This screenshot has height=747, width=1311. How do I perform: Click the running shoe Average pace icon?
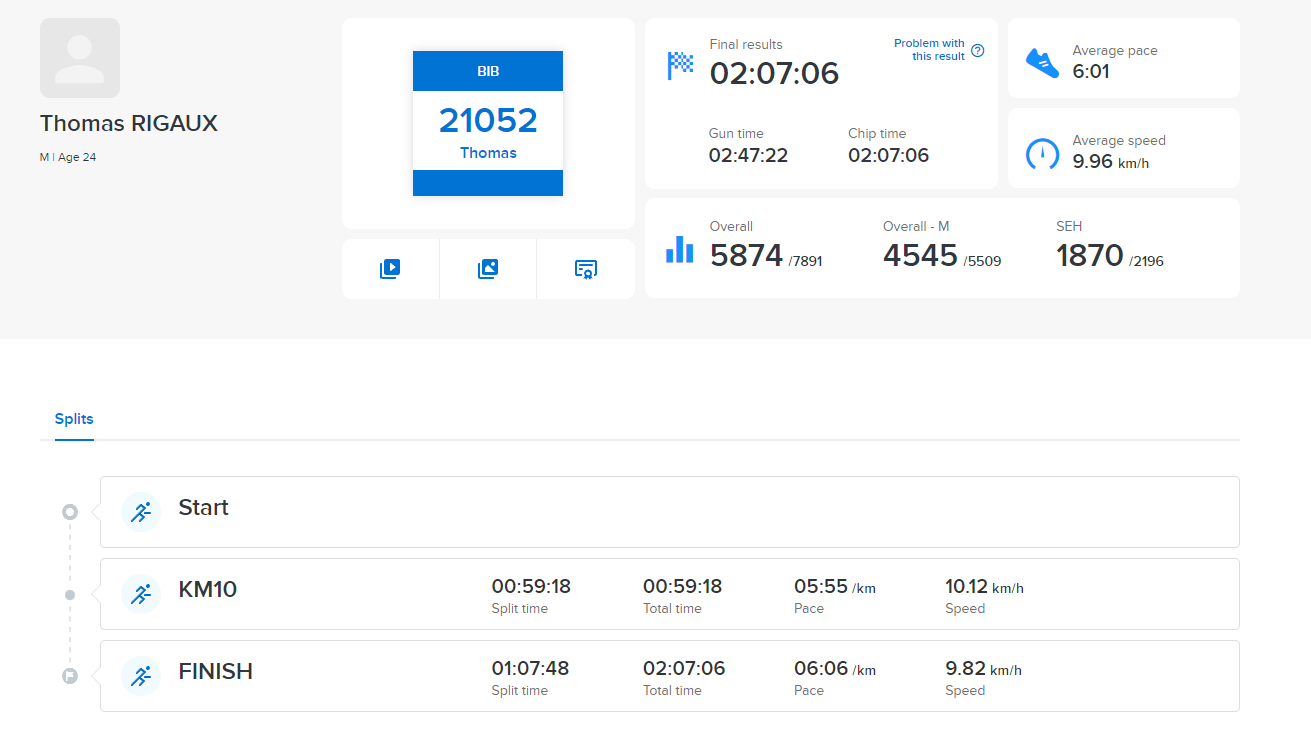pos(1042,62)
